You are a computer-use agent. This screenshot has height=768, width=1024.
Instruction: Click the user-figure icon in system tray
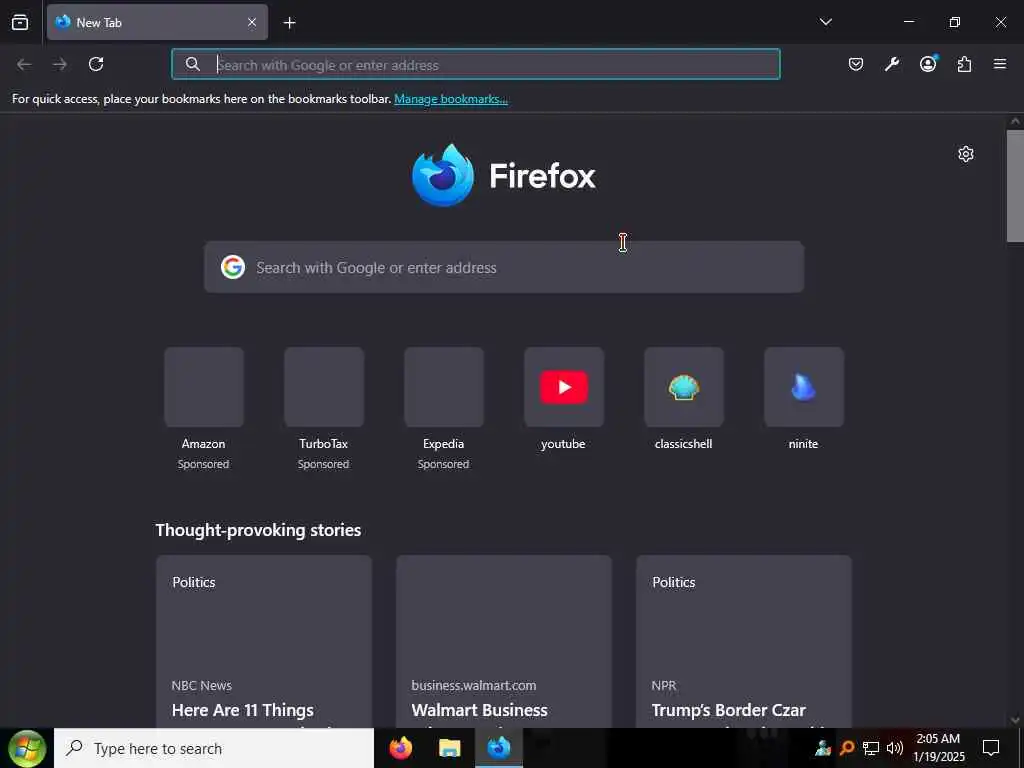823,748
